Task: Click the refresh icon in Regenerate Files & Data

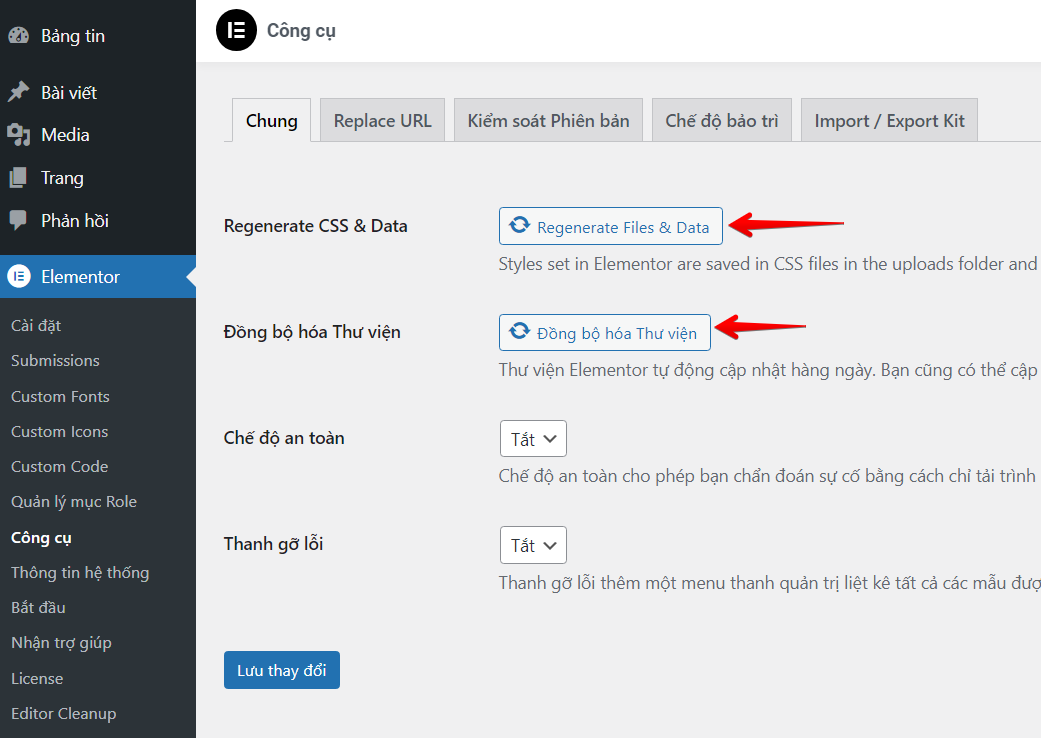Action: (x=520, y=225)
